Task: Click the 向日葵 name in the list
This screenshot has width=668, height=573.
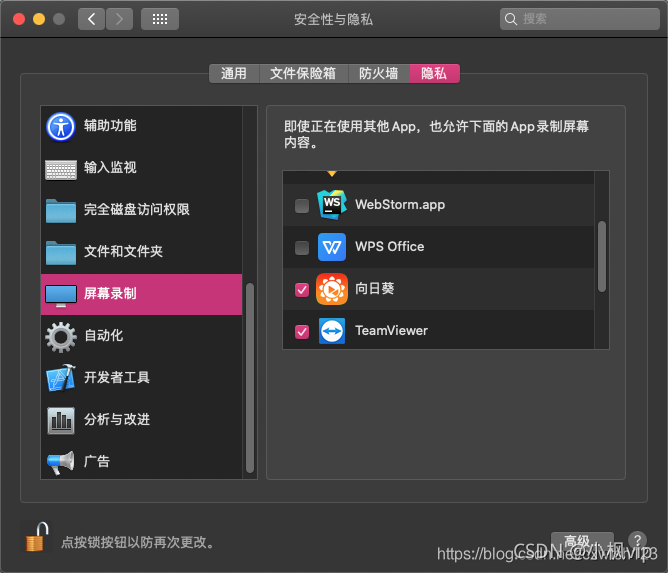Action: point(374,289)
